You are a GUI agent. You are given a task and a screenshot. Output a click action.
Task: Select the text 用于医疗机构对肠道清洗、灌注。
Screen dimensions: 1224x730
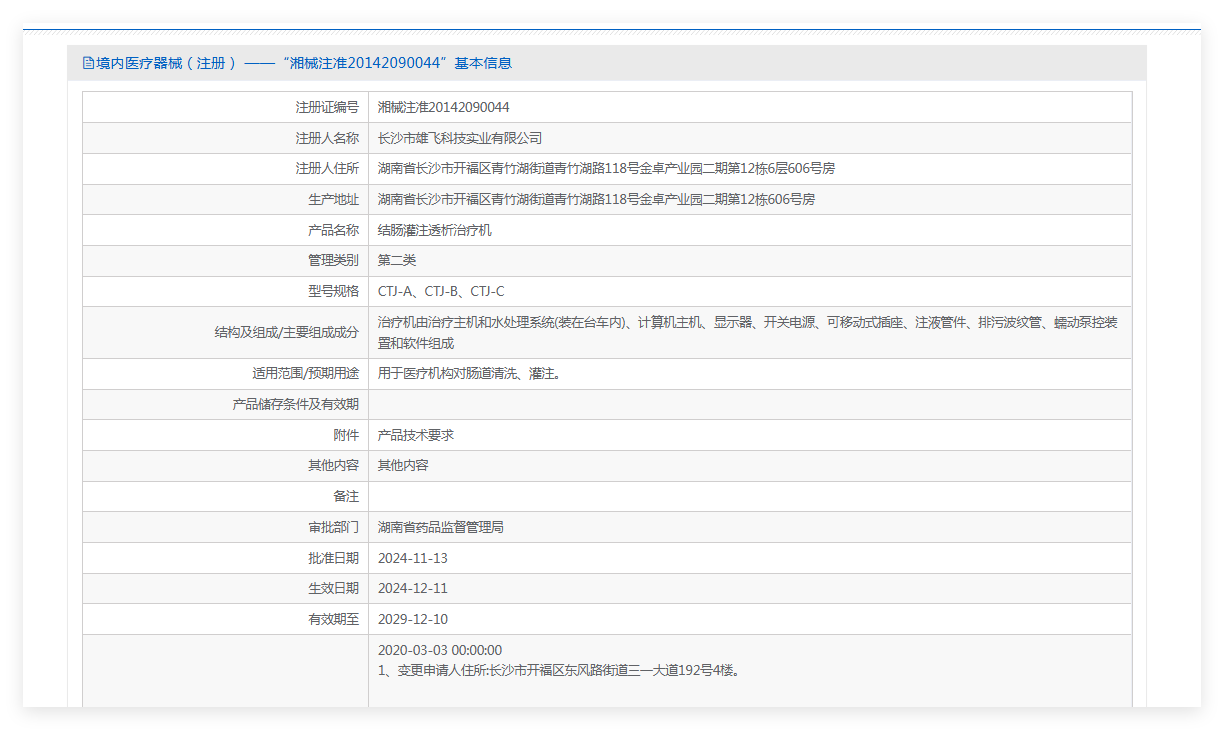[x=469, y=374]
